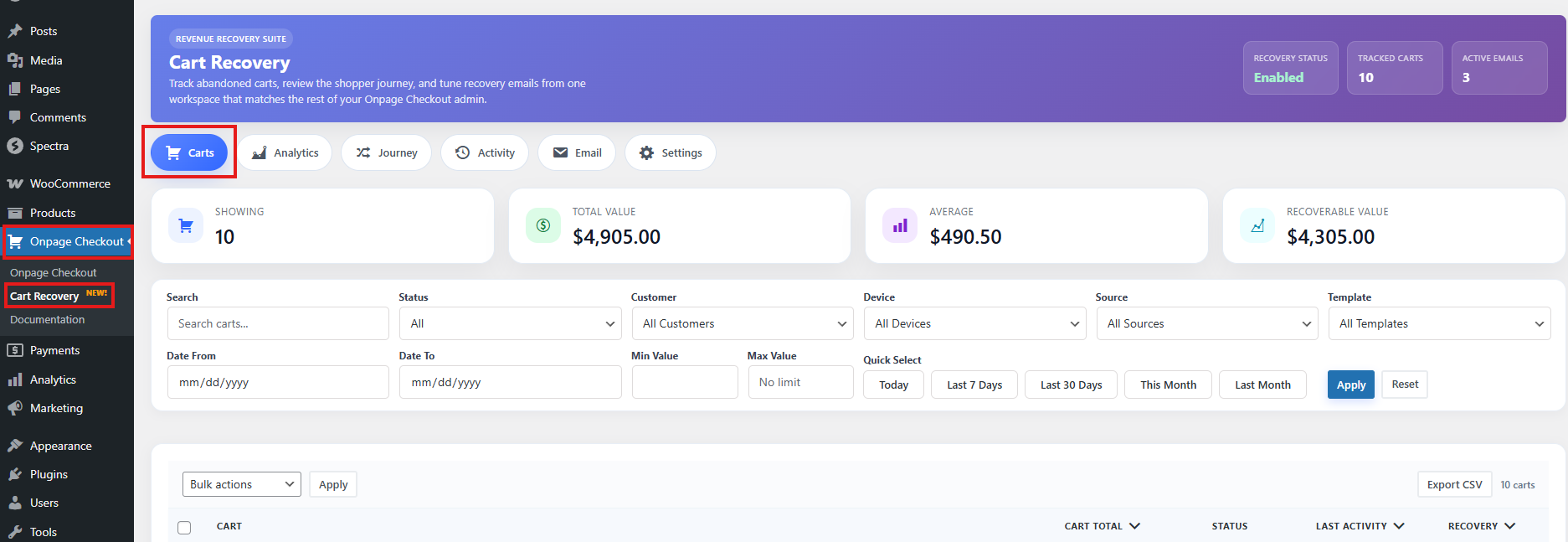The height and width of the screenshot is (542, 1568).
Task: Click the Comments bubble icon
Action: pyautogui.click(x=15, y=117)
